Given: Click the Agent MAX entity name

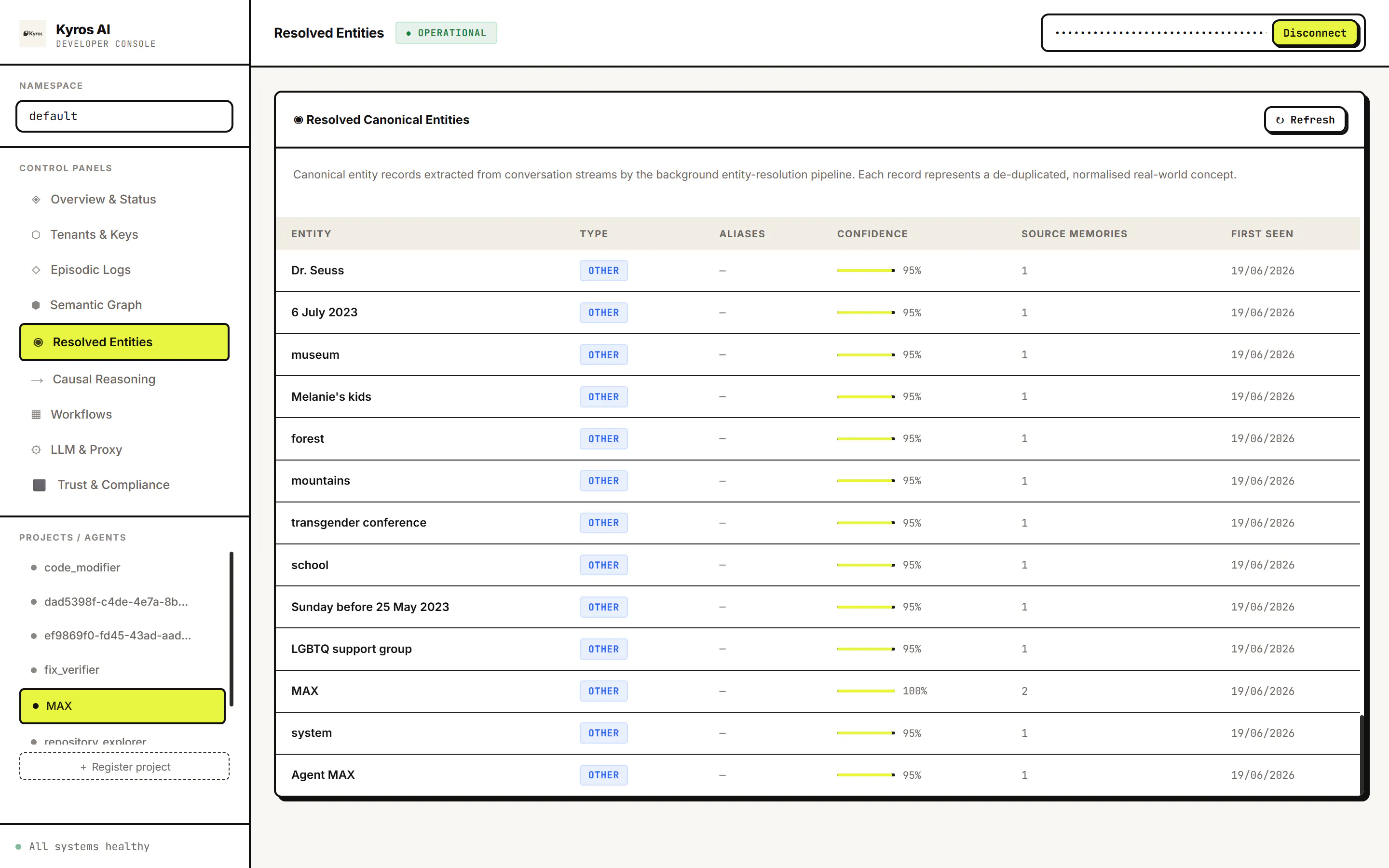Looking at the screenshot, I should 323,774.
